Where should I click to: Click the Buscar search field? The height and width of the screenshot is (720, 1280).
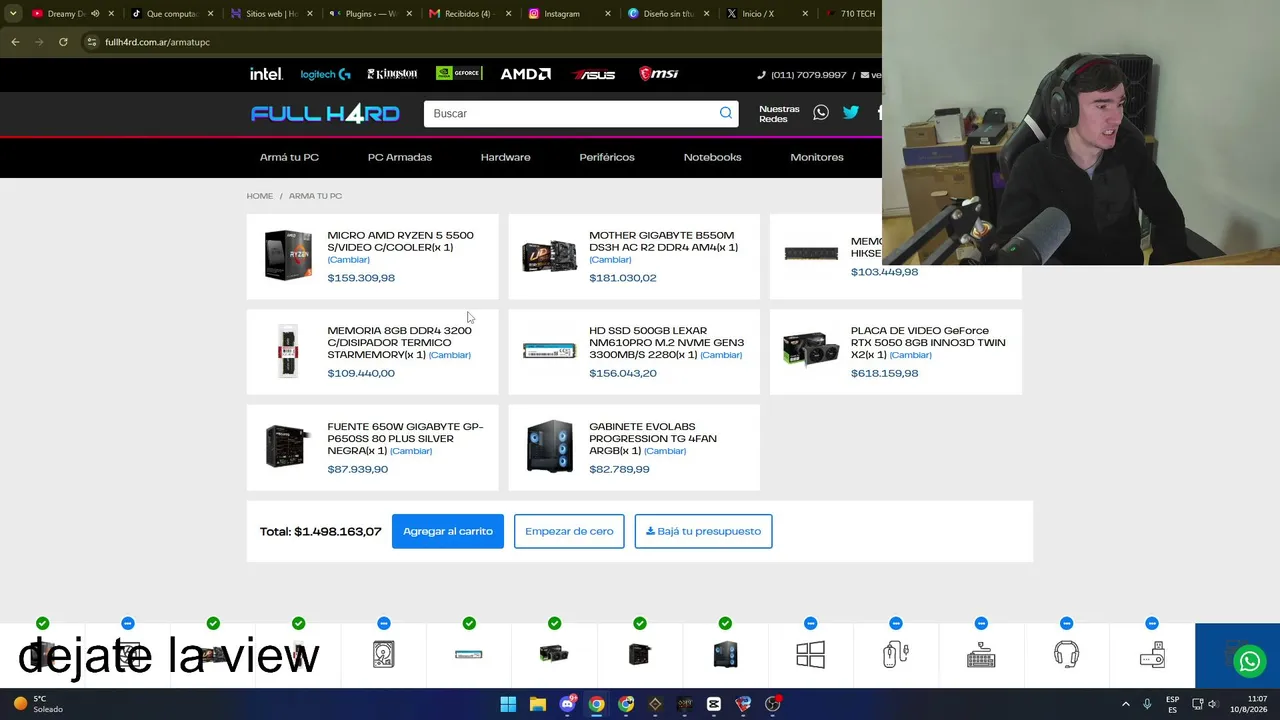pyautogui.click(x=570, y=113)
